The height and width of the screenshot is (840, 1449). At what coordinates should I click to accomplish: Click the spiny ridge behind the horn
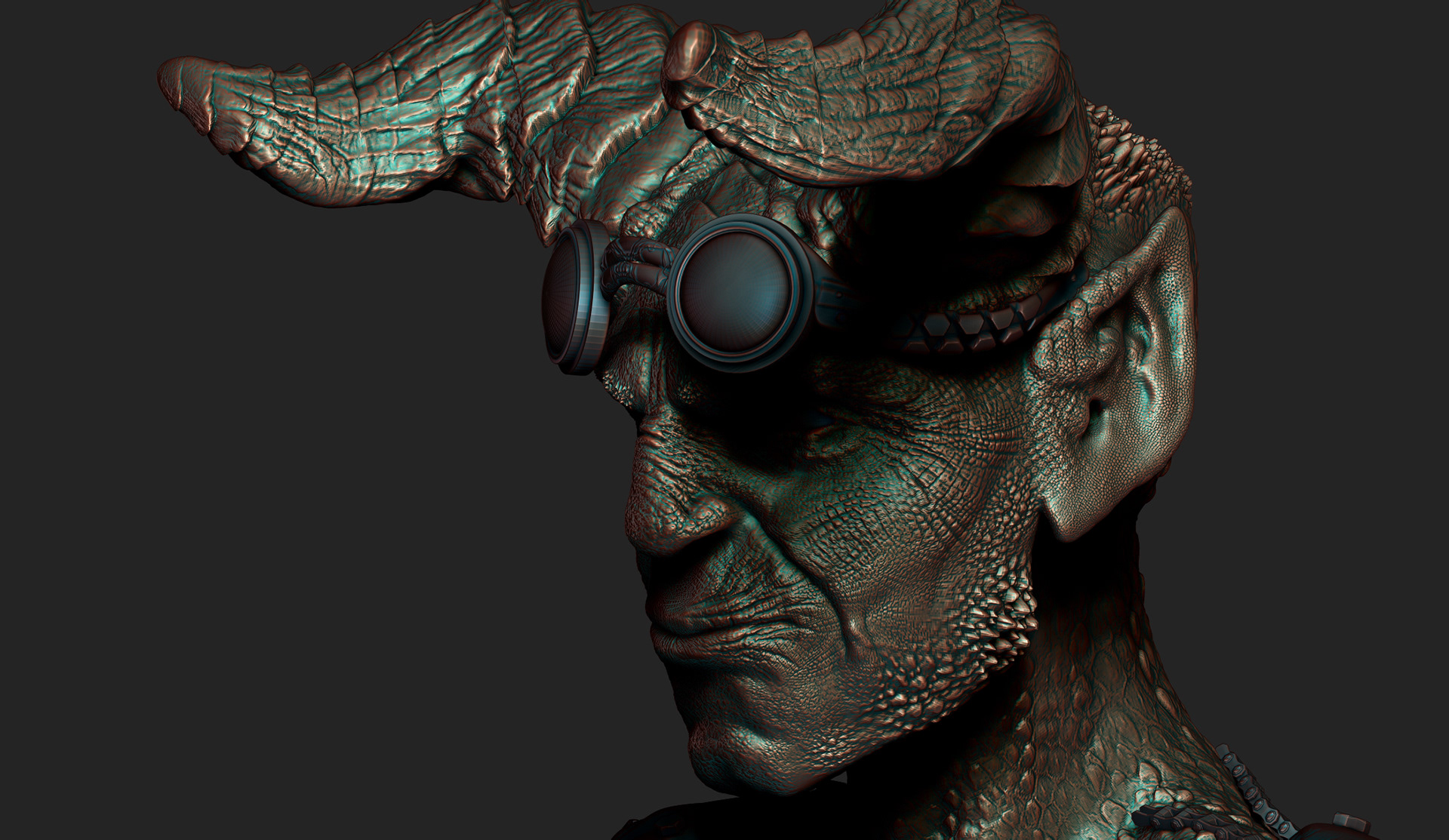pos(1132,158)
